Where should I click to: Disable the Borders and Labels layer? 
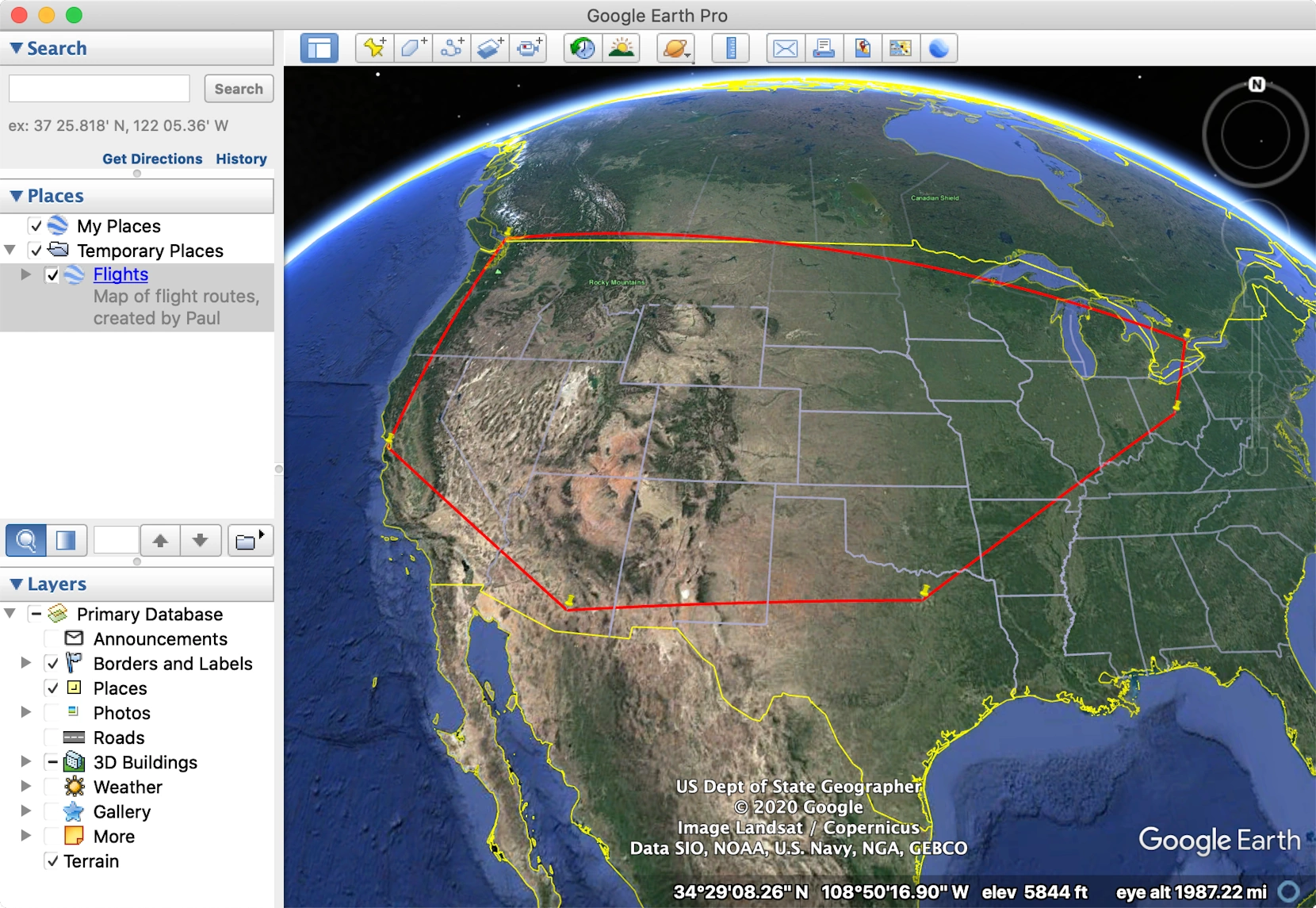(52, 664)
